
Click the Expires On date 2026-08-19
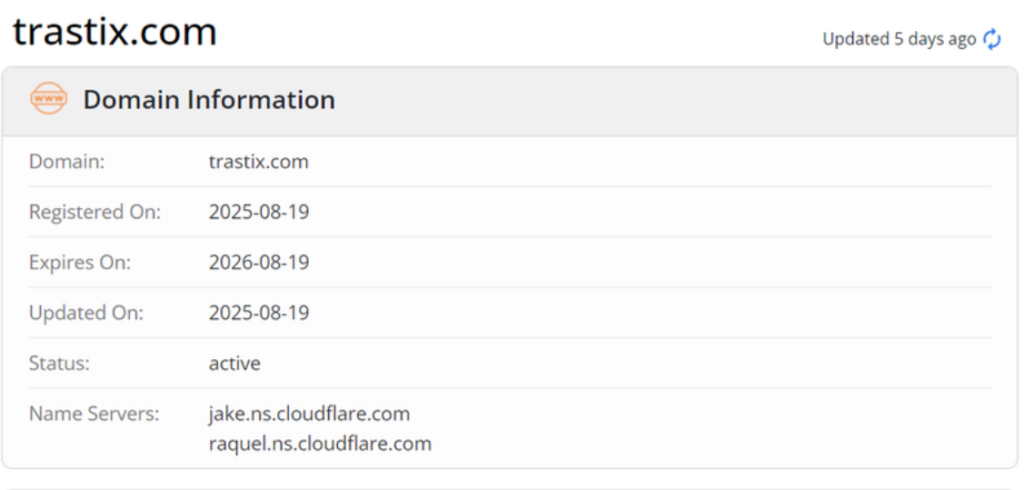pos(258,262)
